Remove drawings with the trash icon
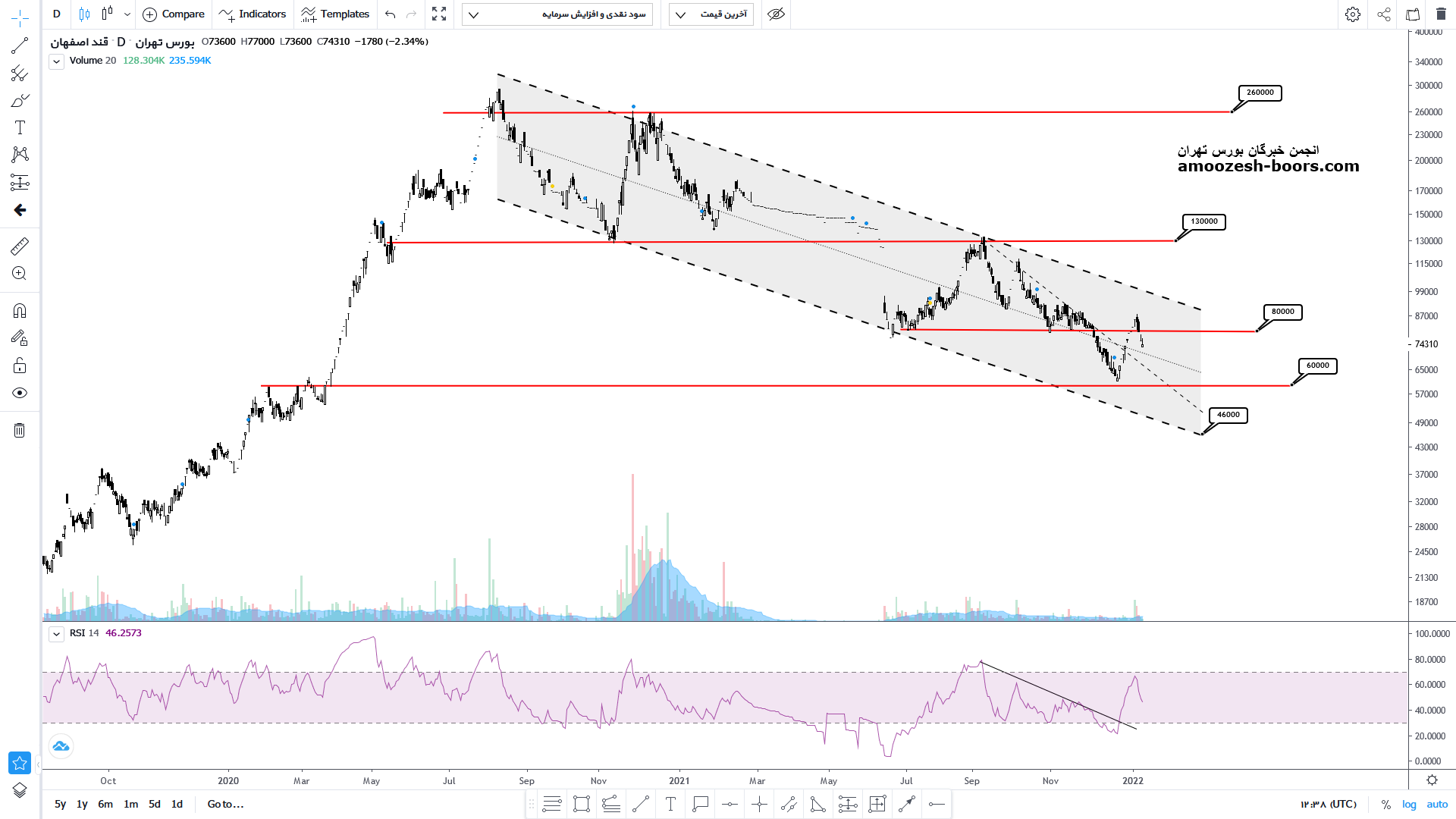 tap(20, 431)
